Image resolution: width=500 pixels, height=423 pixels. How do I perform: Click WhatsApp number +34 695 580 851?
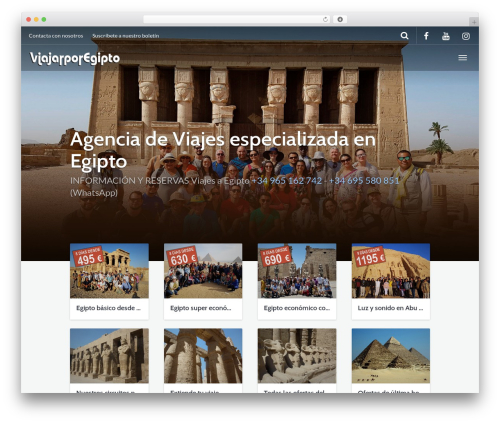(364, 181)
